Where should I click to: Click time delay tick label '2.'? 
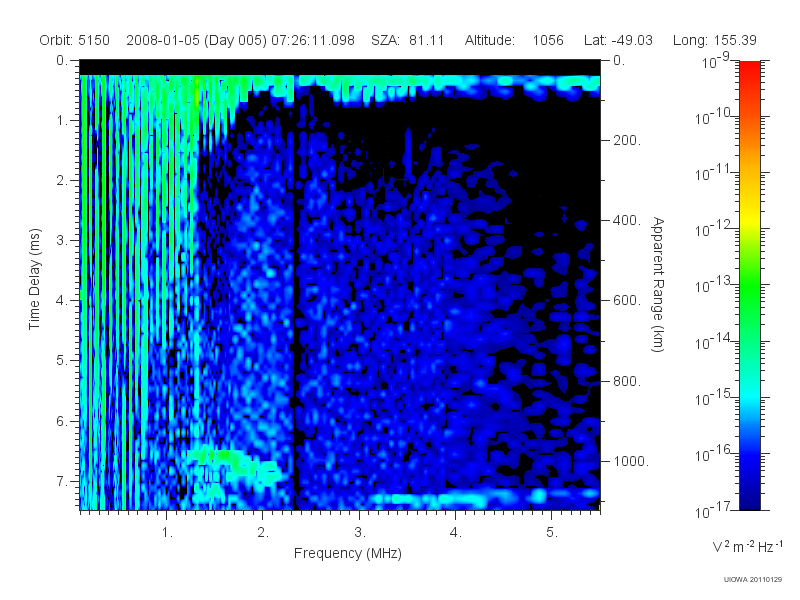(x=62, y=181)
